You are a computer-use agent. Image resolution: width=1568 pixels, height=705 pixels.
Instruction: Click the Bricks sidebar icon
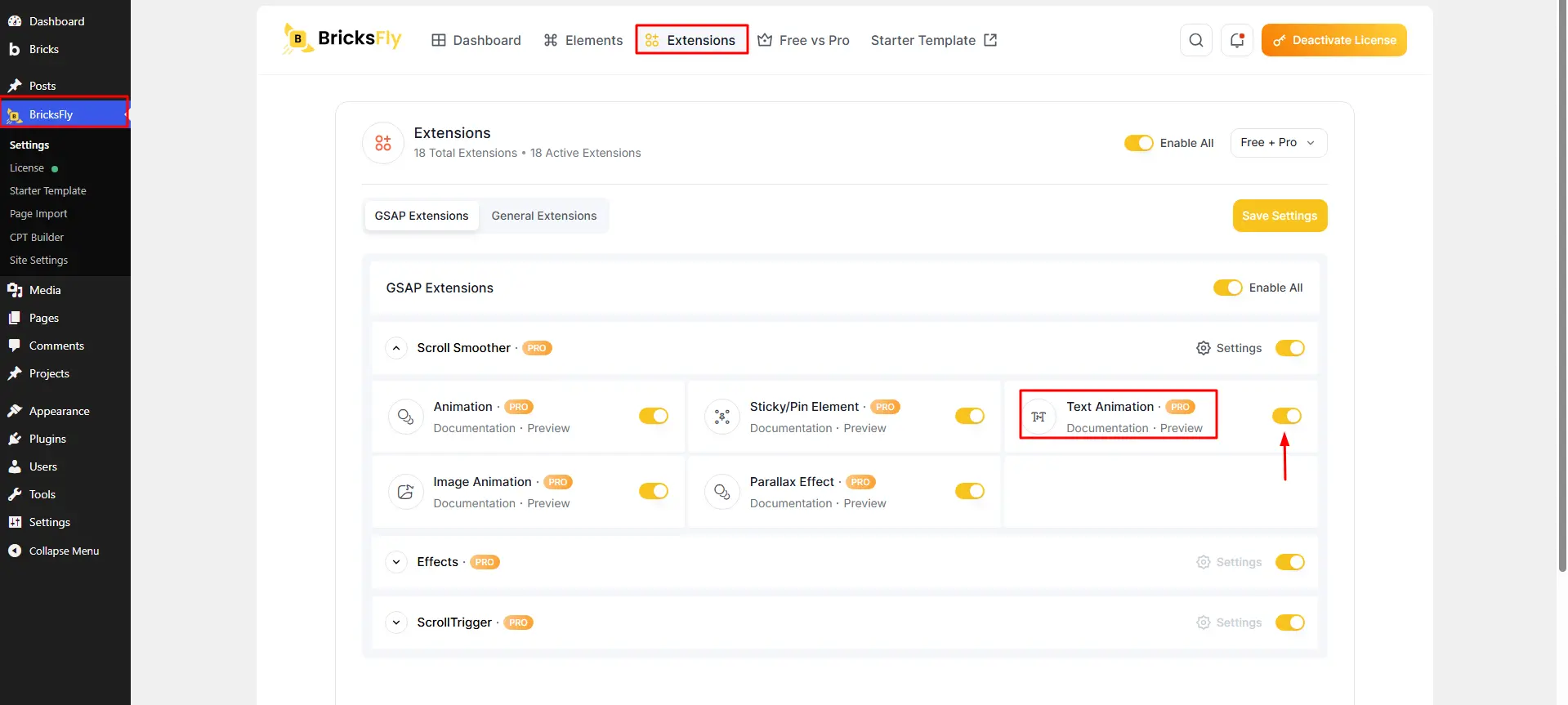15,49
